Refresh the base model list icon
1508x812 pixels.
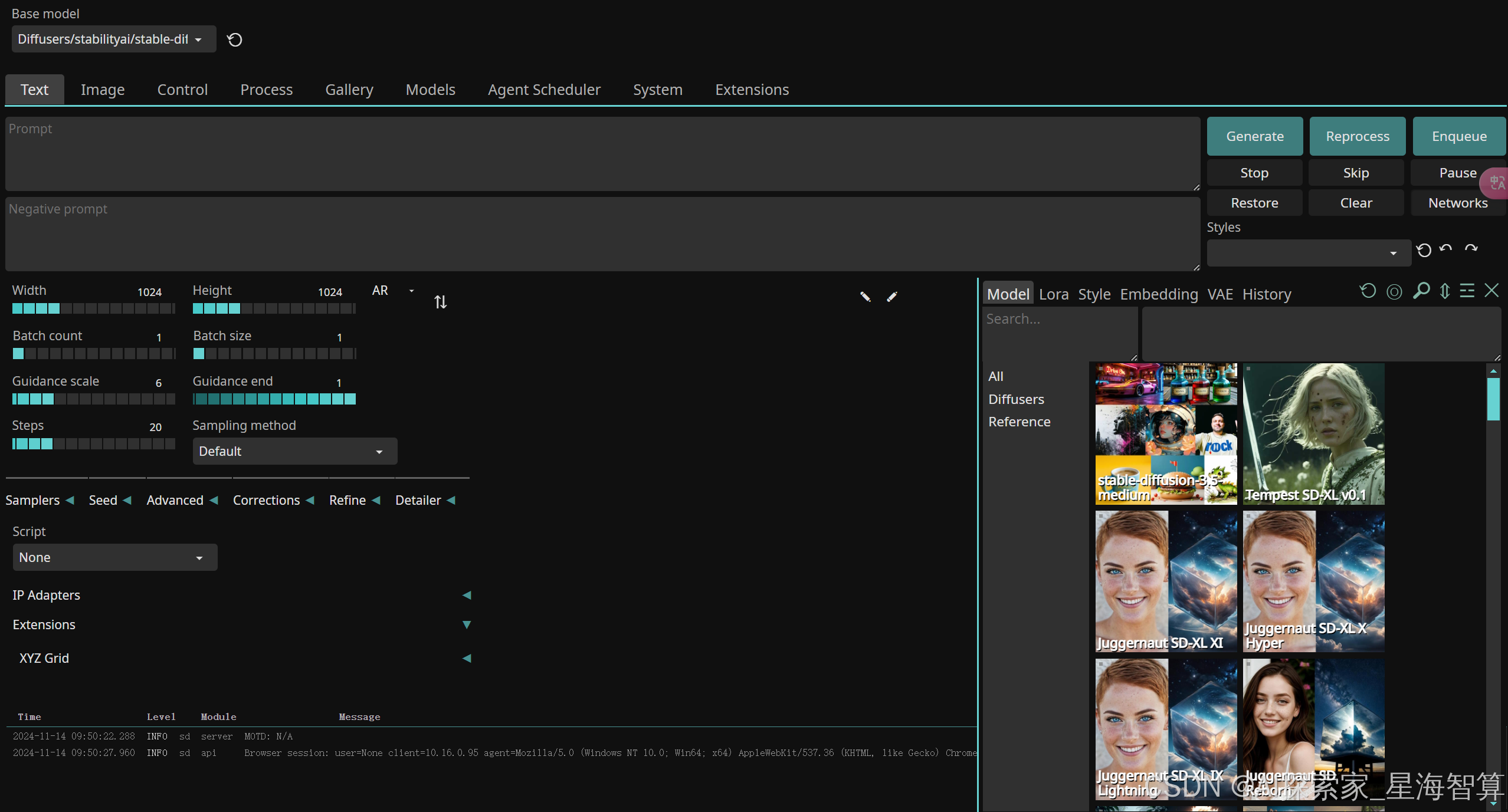point(235,40)
